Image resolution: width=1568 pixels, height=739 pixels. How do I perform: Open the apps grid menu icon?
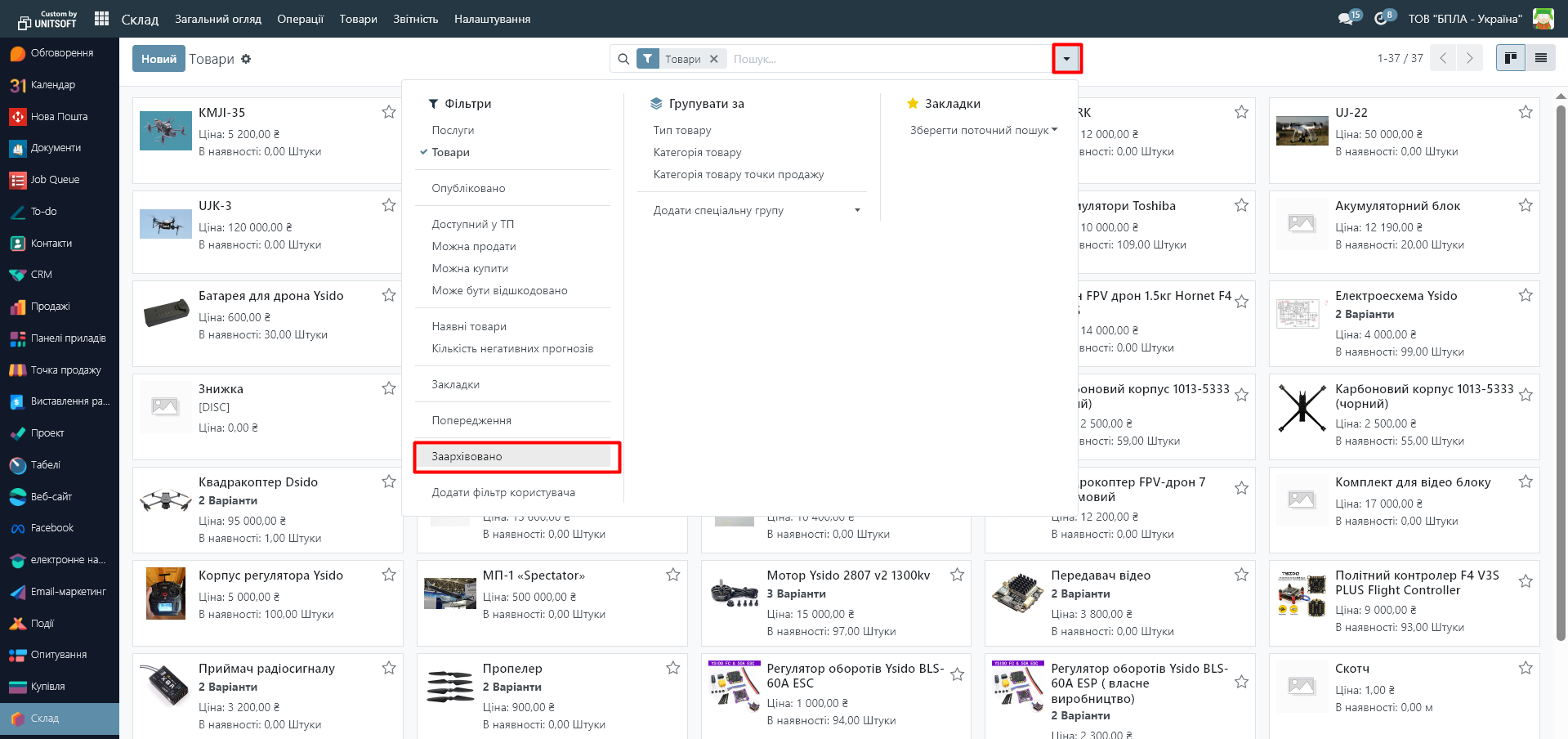pos(101,19)
